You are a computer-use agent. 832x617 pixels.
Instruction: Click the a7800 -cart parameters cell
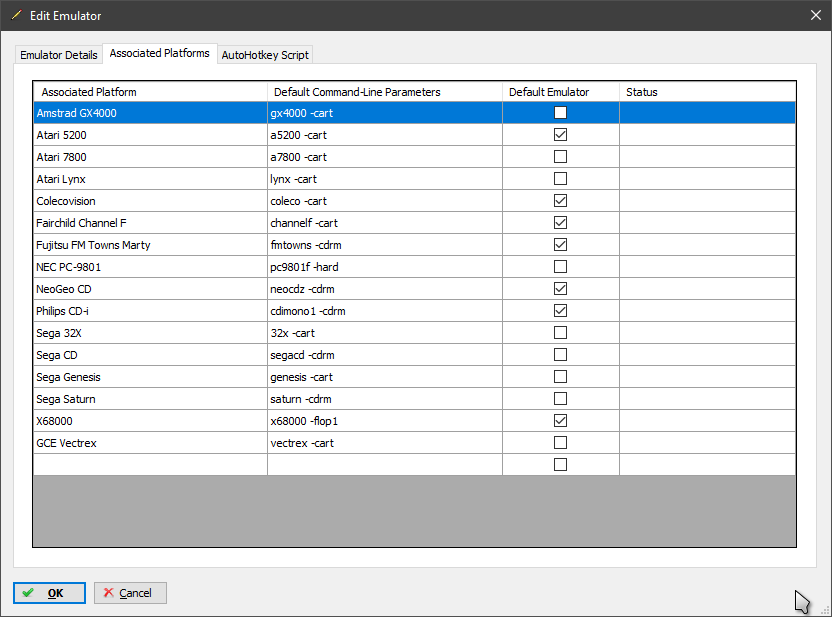pos(385,157)
